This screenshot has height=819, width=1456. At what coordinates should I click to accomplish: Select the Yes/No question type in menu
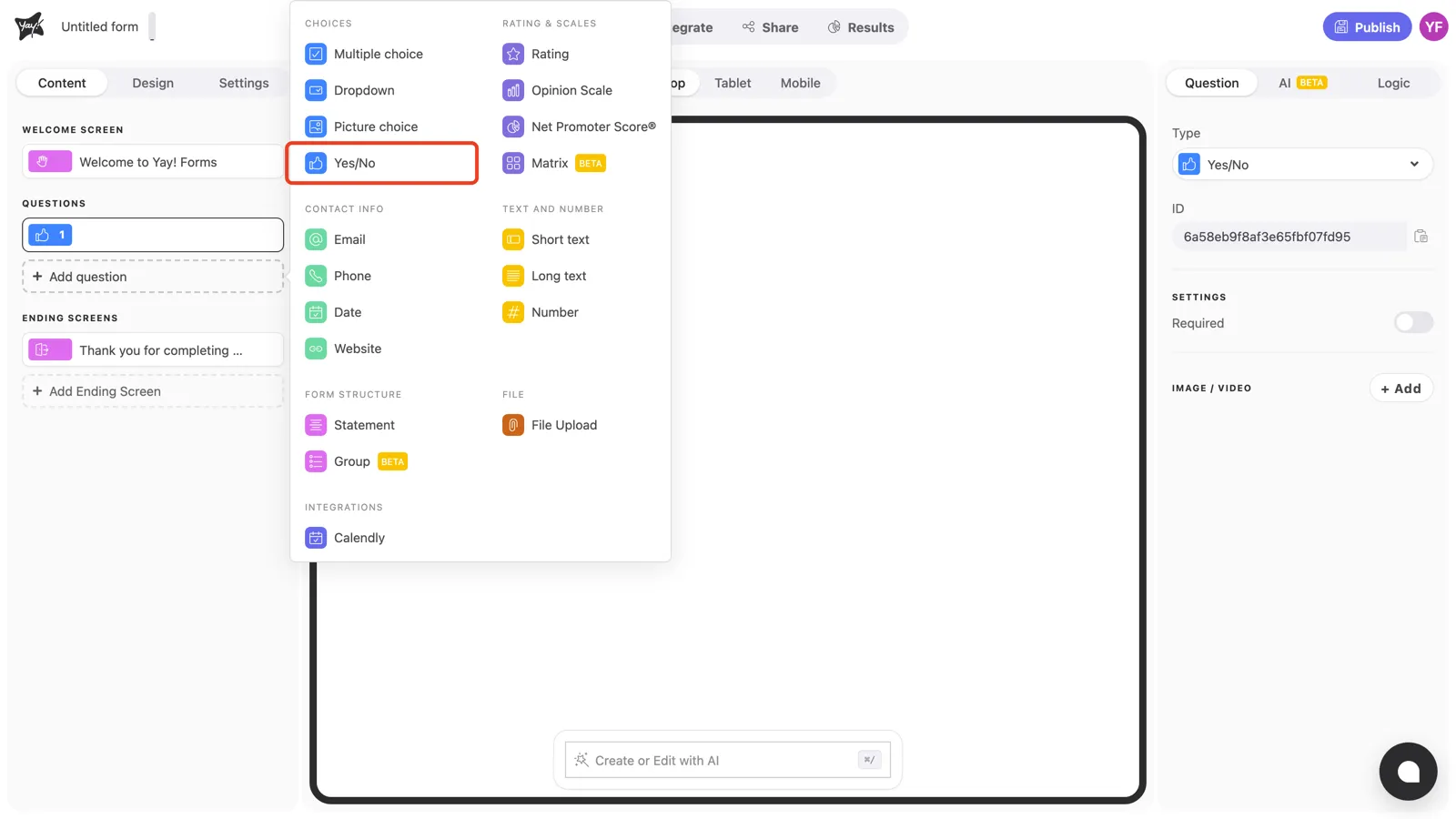(x=382, y=163)
